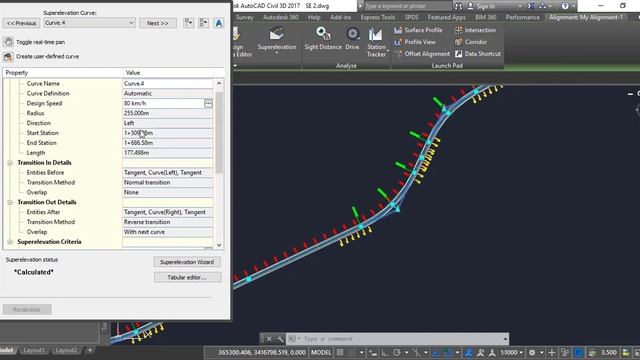Image resolution: width=640 pixels, height=360 pixels.
Task: Collapse the Transition In Details group
Action: tap(10, 163)
